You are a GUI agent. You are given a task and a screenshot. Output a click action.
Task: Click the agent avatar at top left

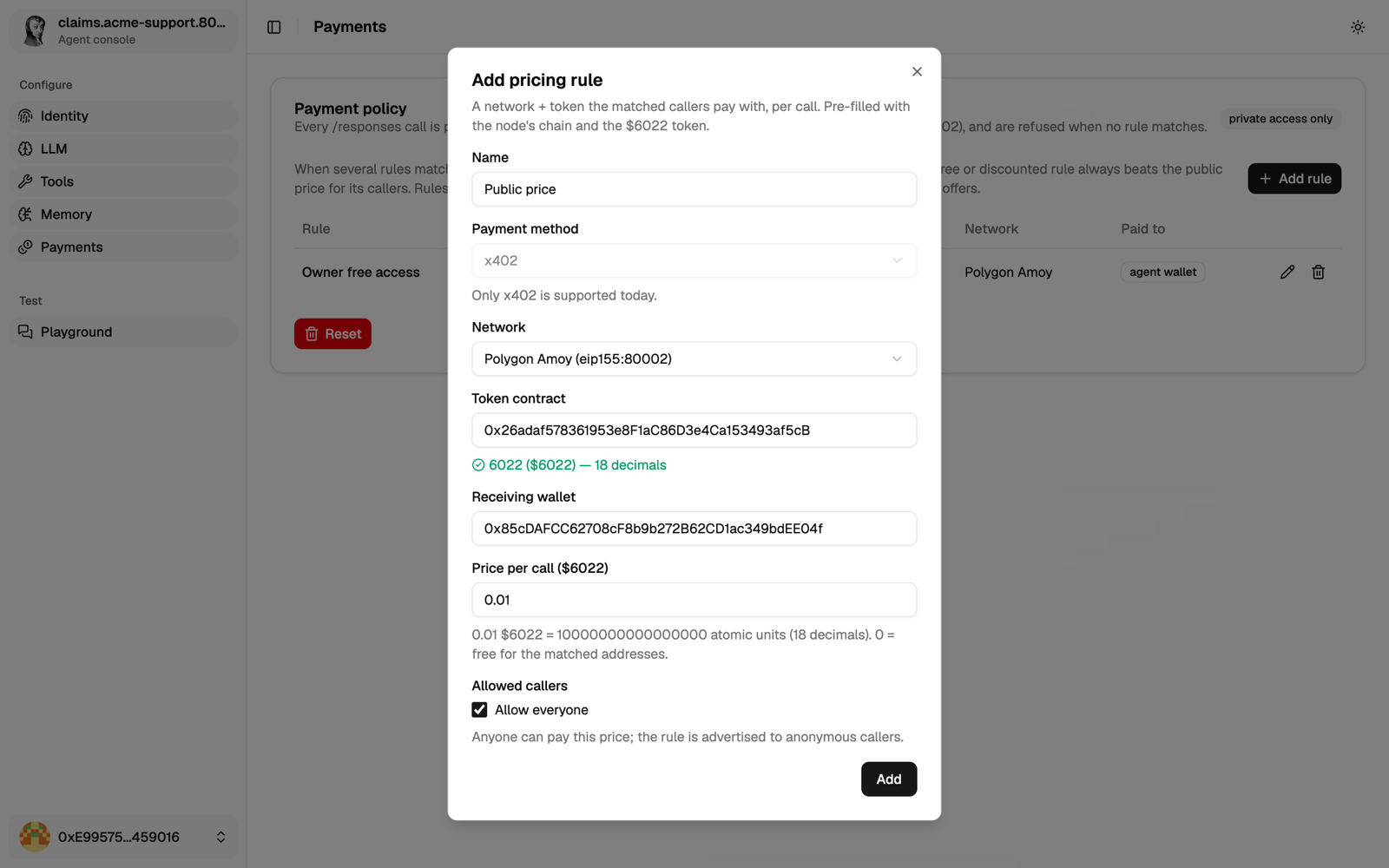tap(35, 30)
